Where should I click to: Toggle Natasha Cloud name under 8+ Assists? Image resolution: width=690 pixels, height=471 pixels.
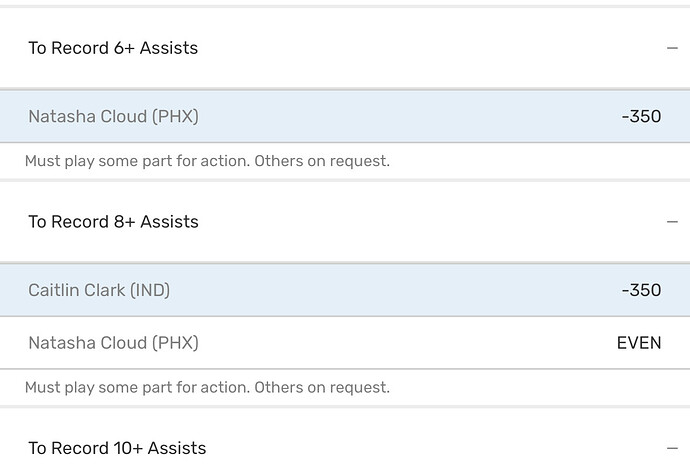point(88,343)
